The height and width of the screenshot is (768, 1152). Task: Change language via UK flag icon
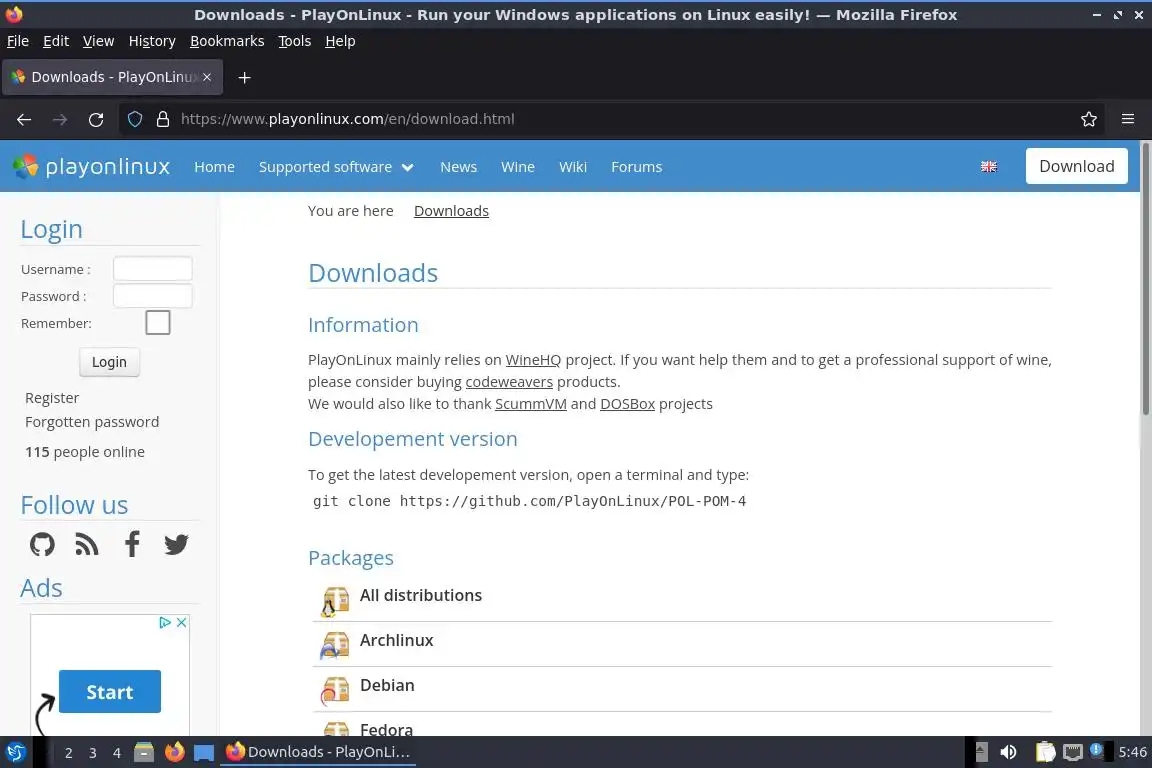[989, 167]
